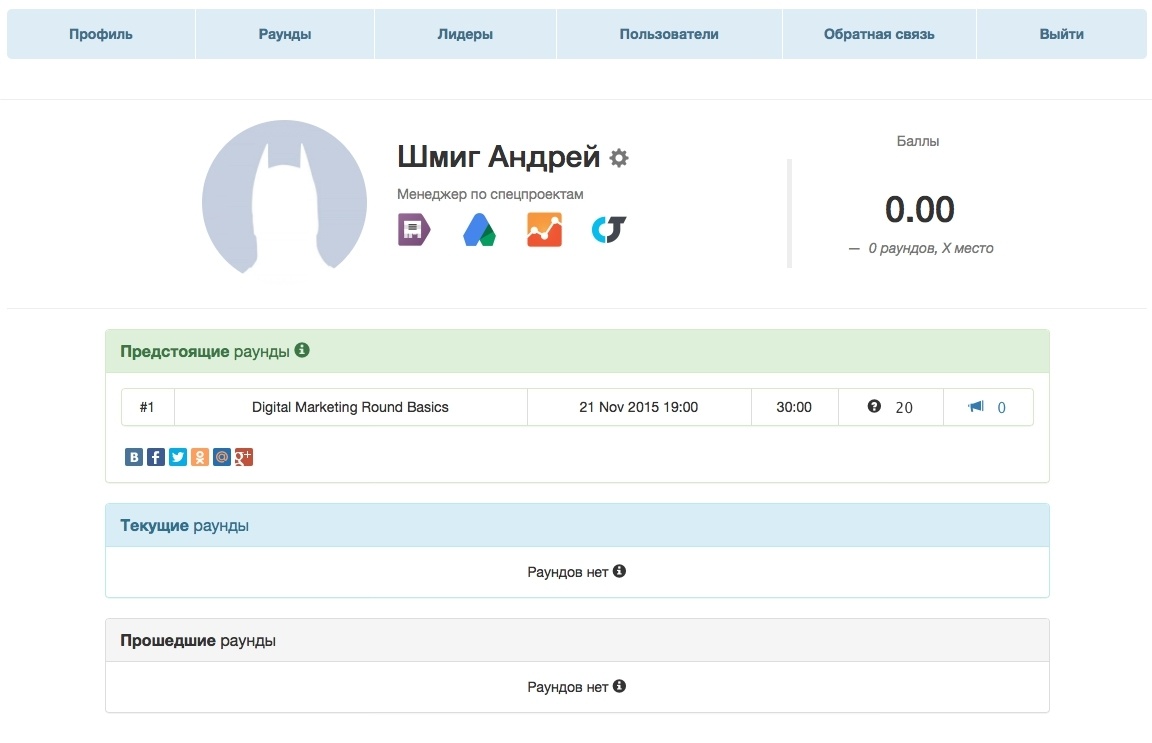This screenshot has width=1152, height=743.
Task: Share via VKontakte icon
Action: tap(134, 457)
